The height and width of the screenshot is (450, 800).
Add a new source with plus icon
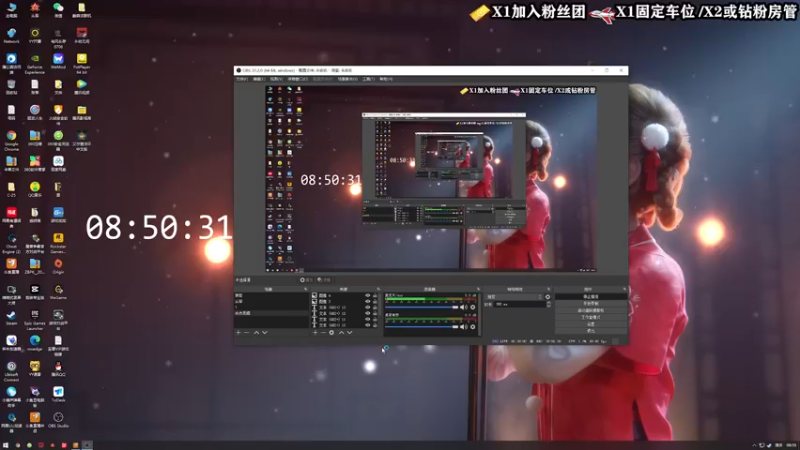(315, 333)
